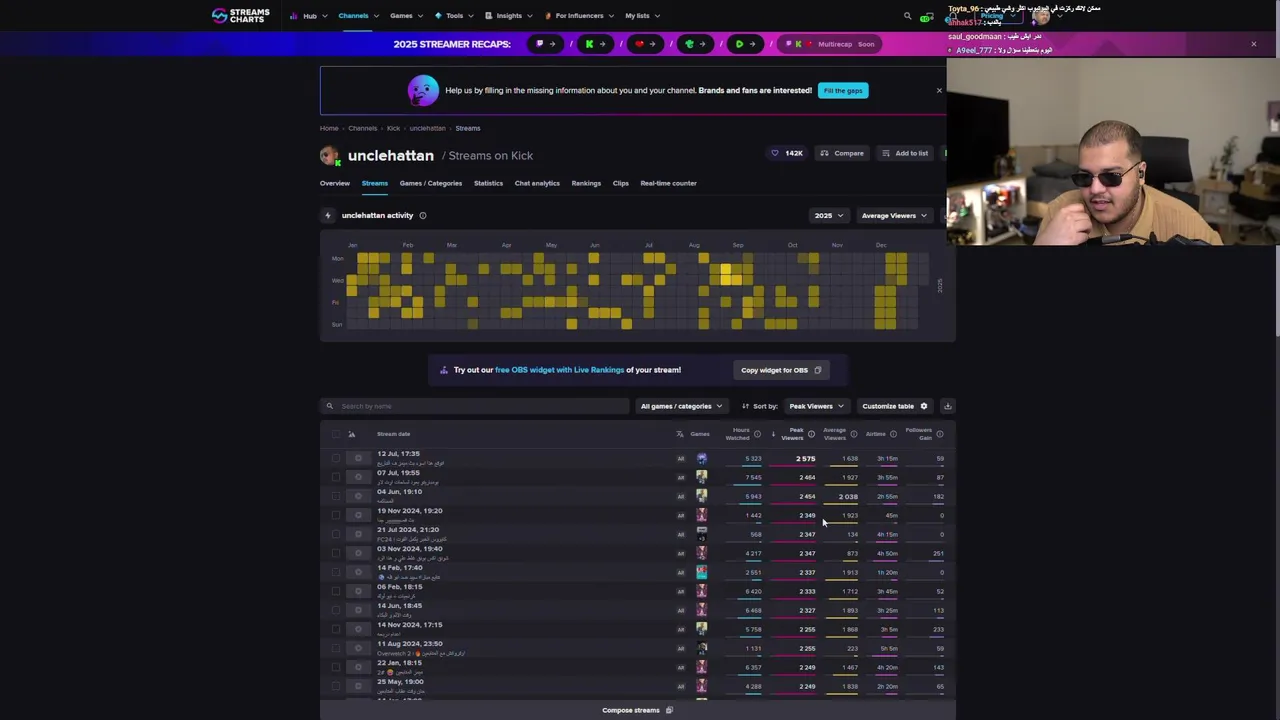Check the 07 Jul, 19:55 stream row
The width and height of the screenshot is (1280, 720).
[336, 477]
